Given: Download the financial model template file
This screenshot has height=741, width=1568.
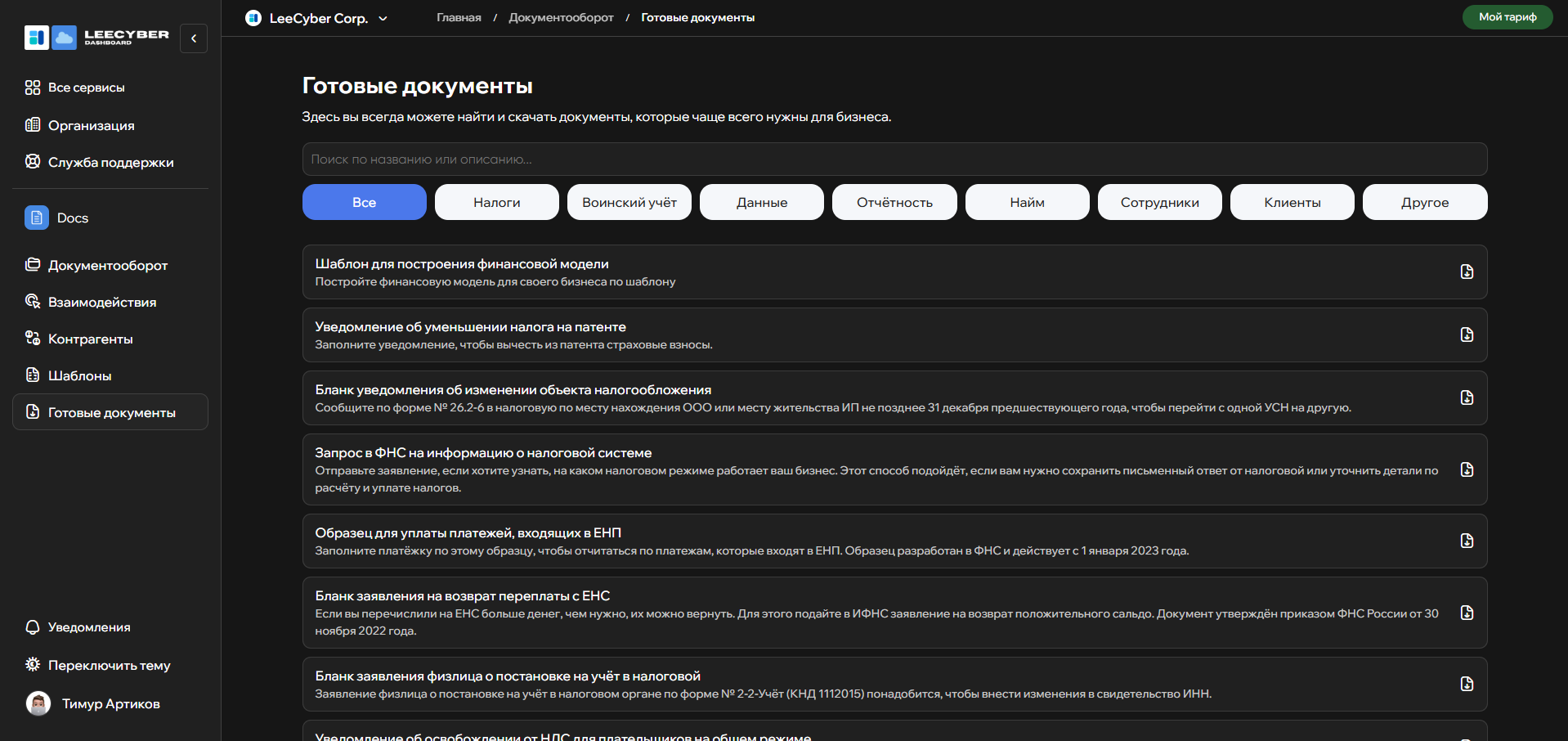Looking at the screenshot, I should click(1467, 272).
